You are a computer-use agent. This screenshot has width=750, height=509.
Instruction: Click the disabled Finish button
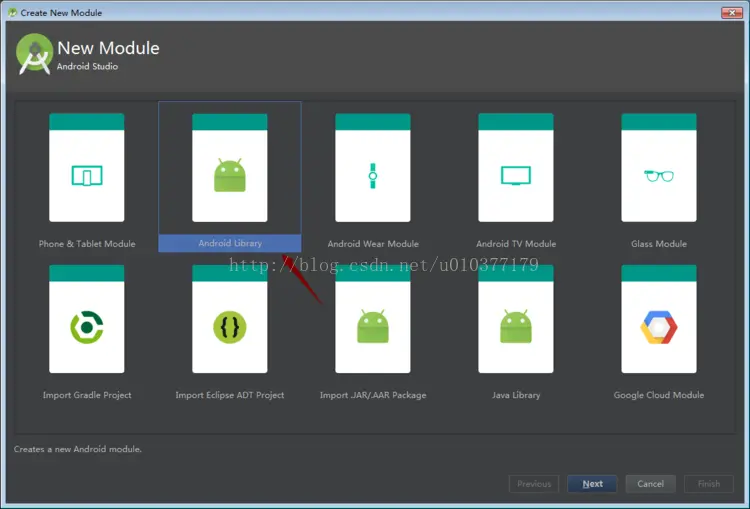point(709,484)
